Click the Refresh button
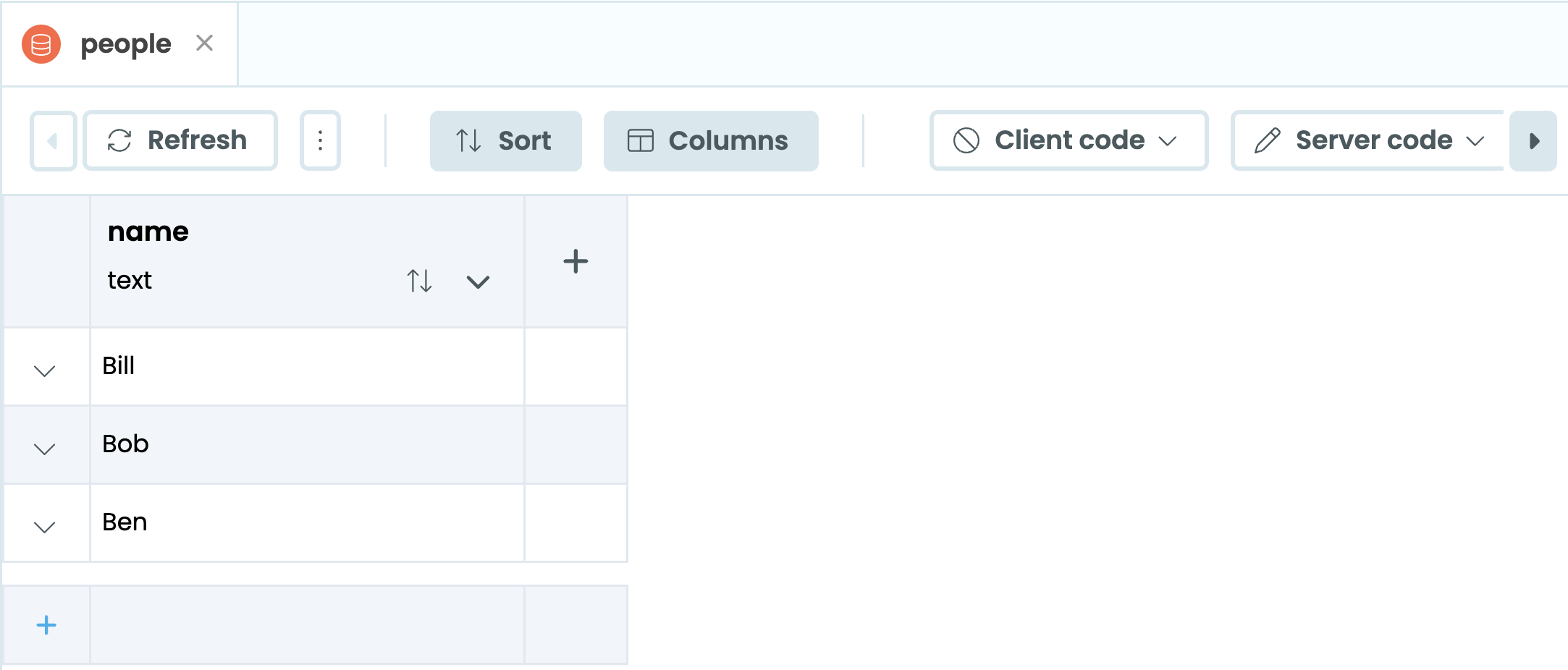The height and width of the screenshot is (670, 1568). click(180, 140)
